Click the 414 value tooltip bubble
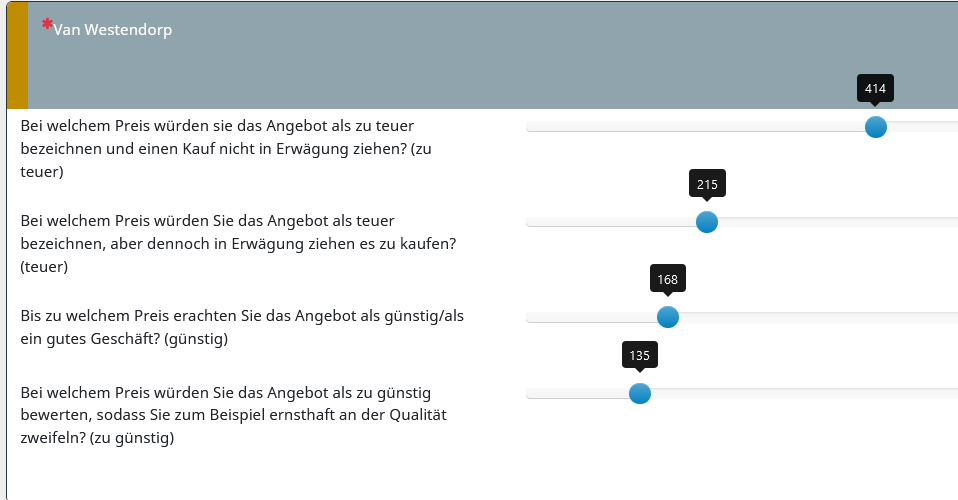958x500 pixels. click(x=875, y=89)
